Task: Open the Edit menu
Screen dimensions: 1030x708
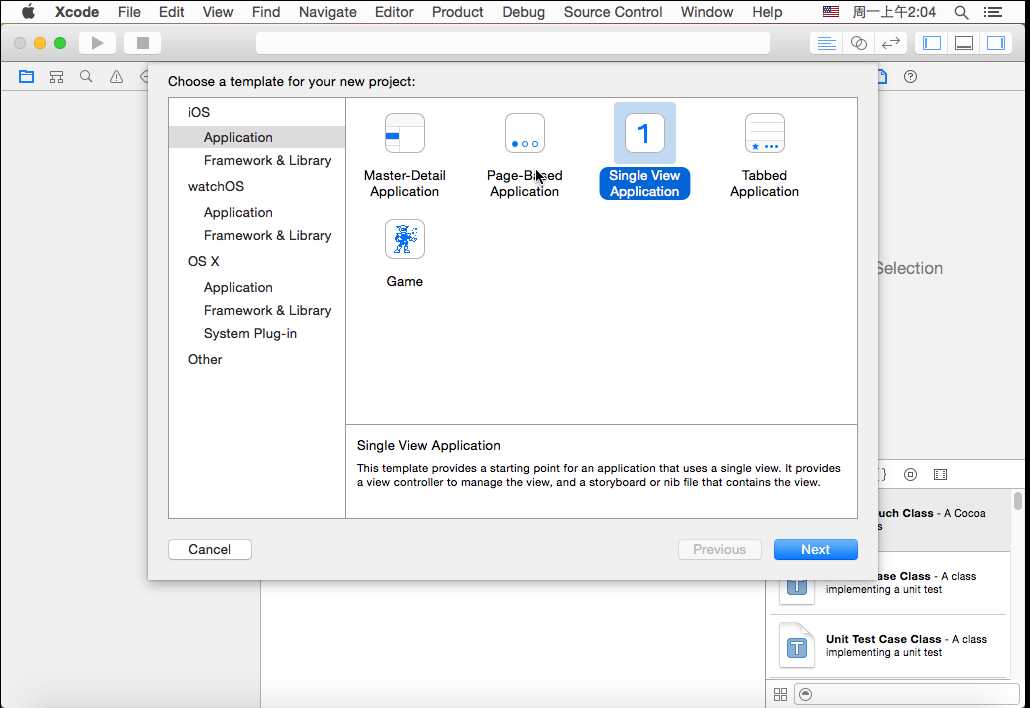Action: 171,12
